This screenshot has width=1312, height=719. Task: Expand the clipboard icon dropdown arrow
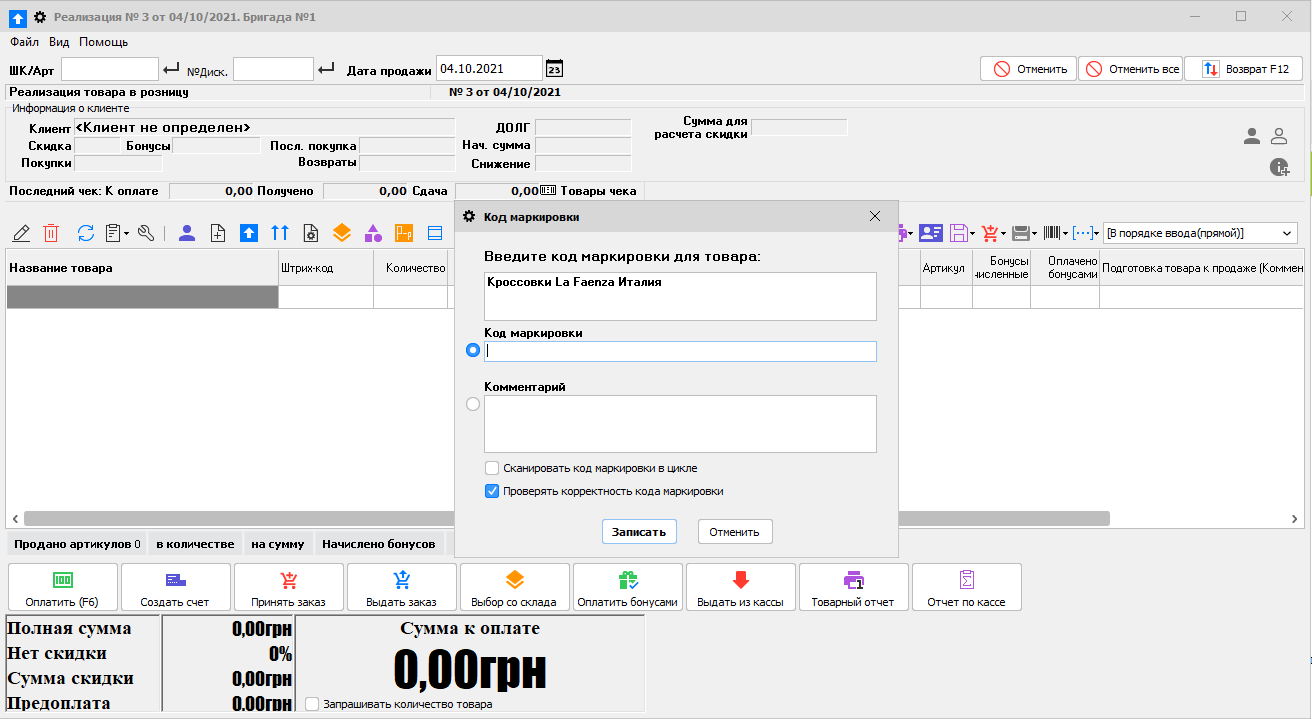point(127,234)
